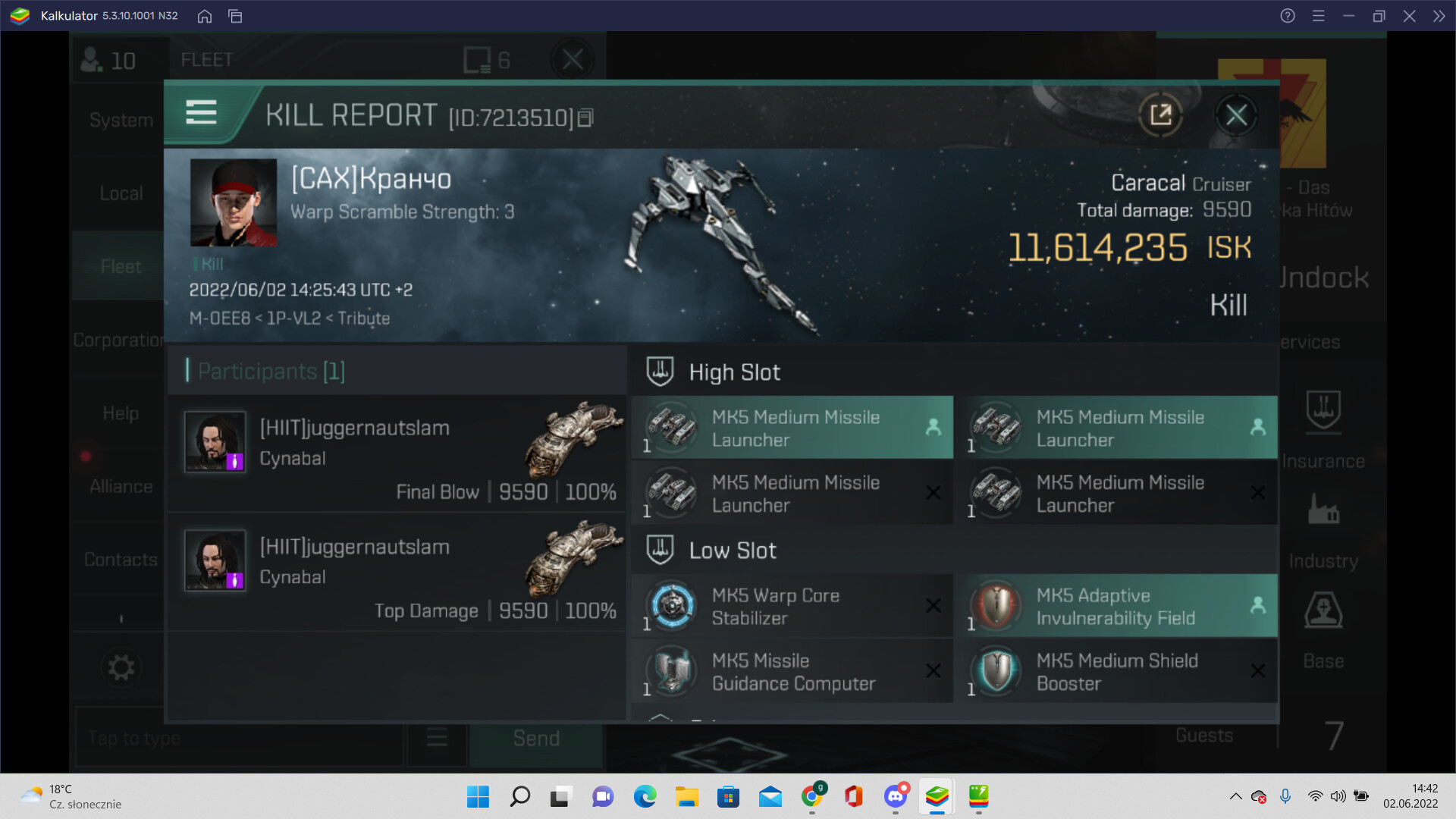Open chat settings gear icon

tap(121, 667)
